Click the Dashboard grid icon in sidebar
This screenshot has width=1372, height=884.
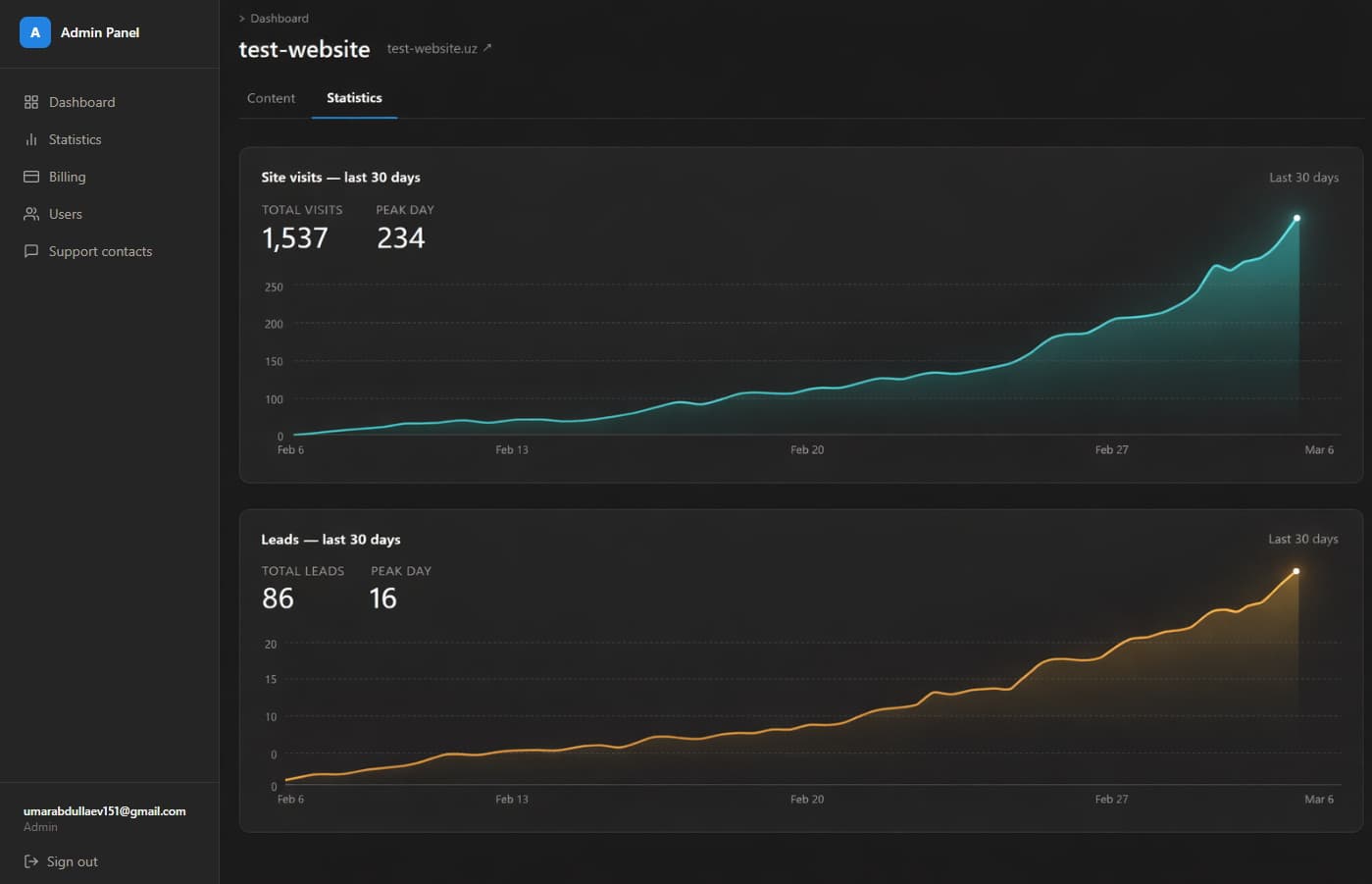(31, 102)
